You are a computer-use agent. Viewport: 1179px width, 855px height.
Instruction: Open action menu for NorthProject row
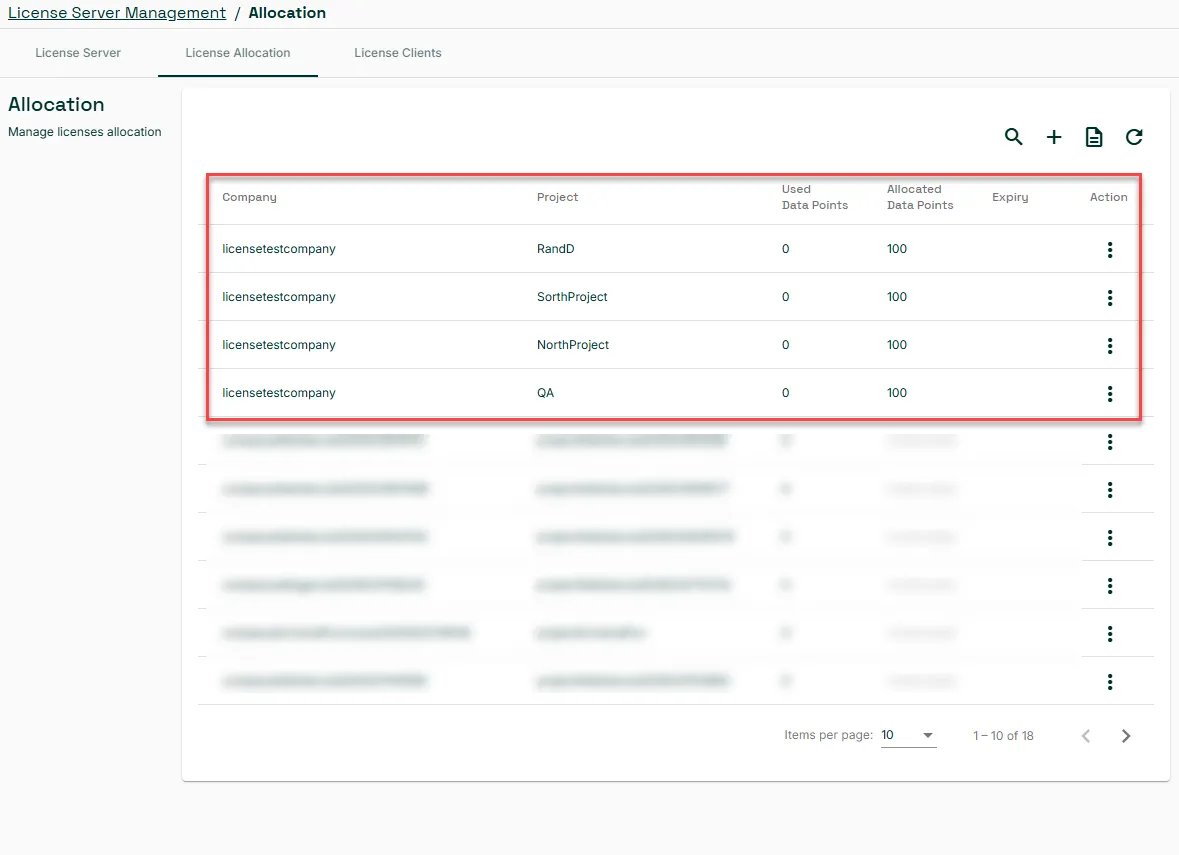click(1110, 346)
